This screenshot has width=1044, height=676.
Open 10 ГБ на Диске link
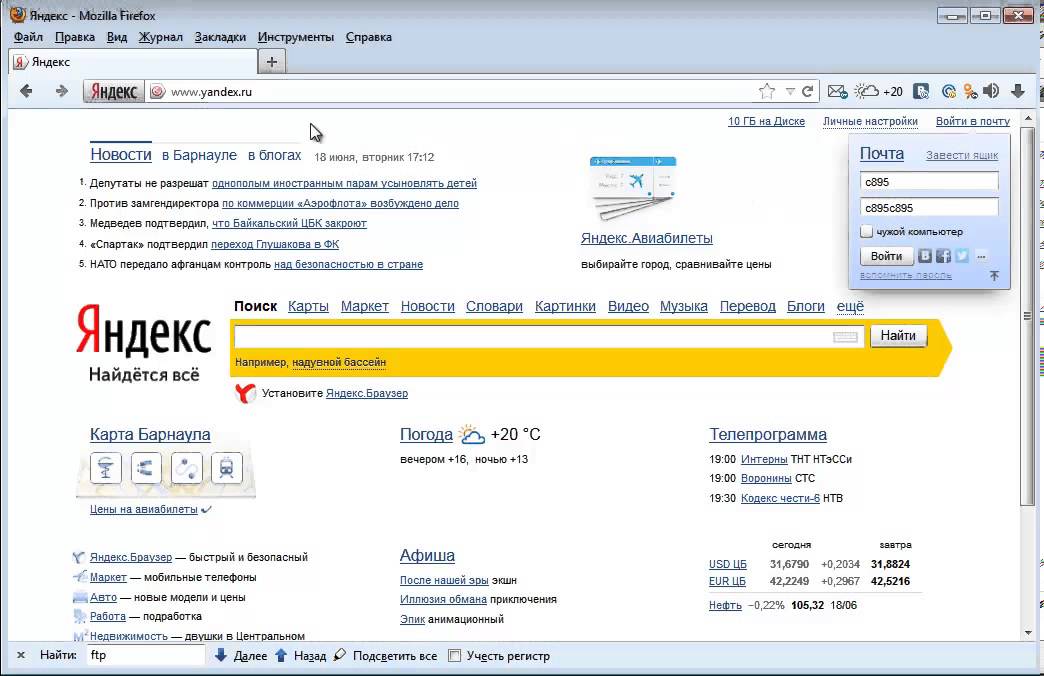[x=766, y=121]
